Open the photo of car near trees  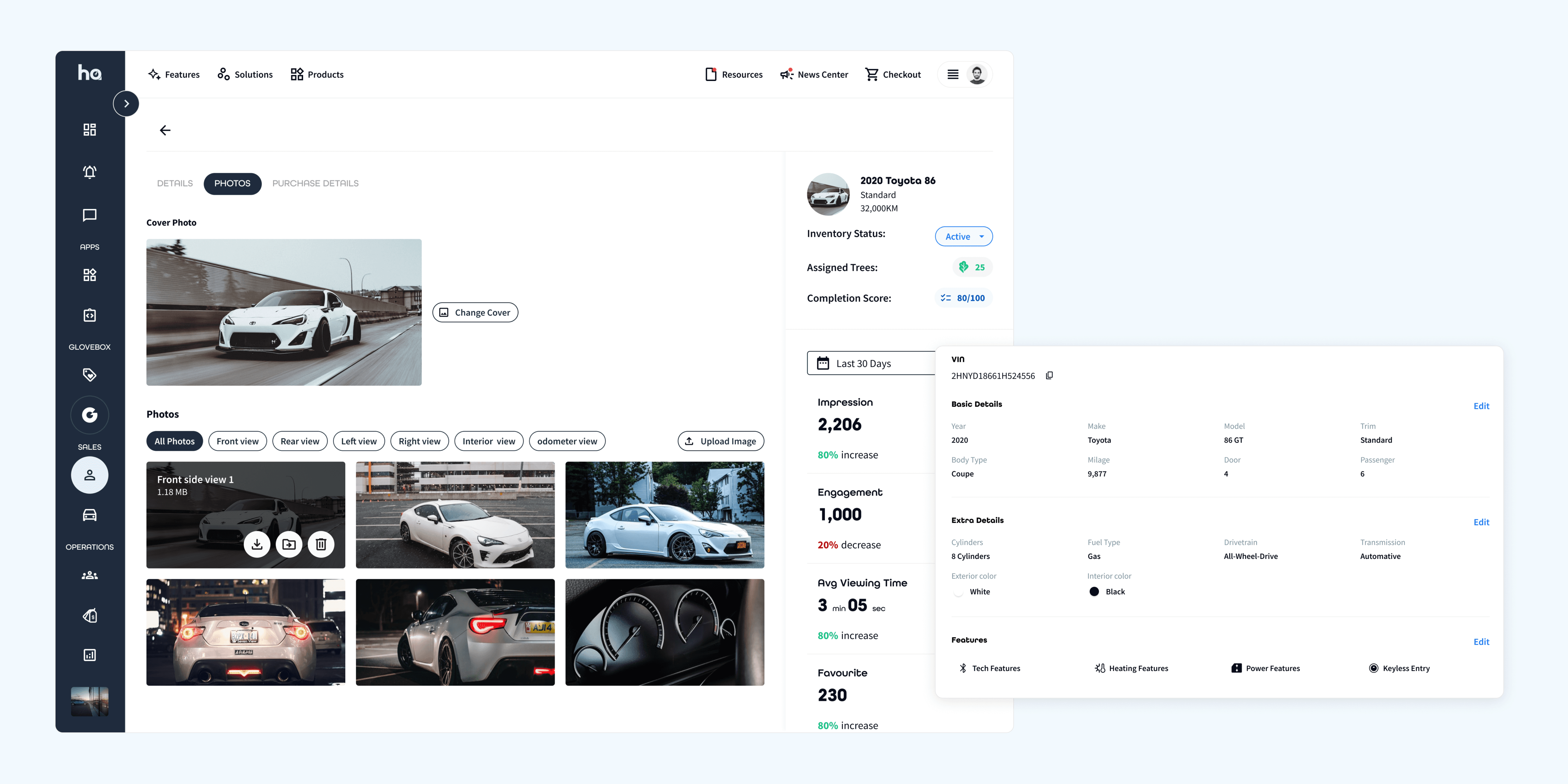[x=665, y=515]
